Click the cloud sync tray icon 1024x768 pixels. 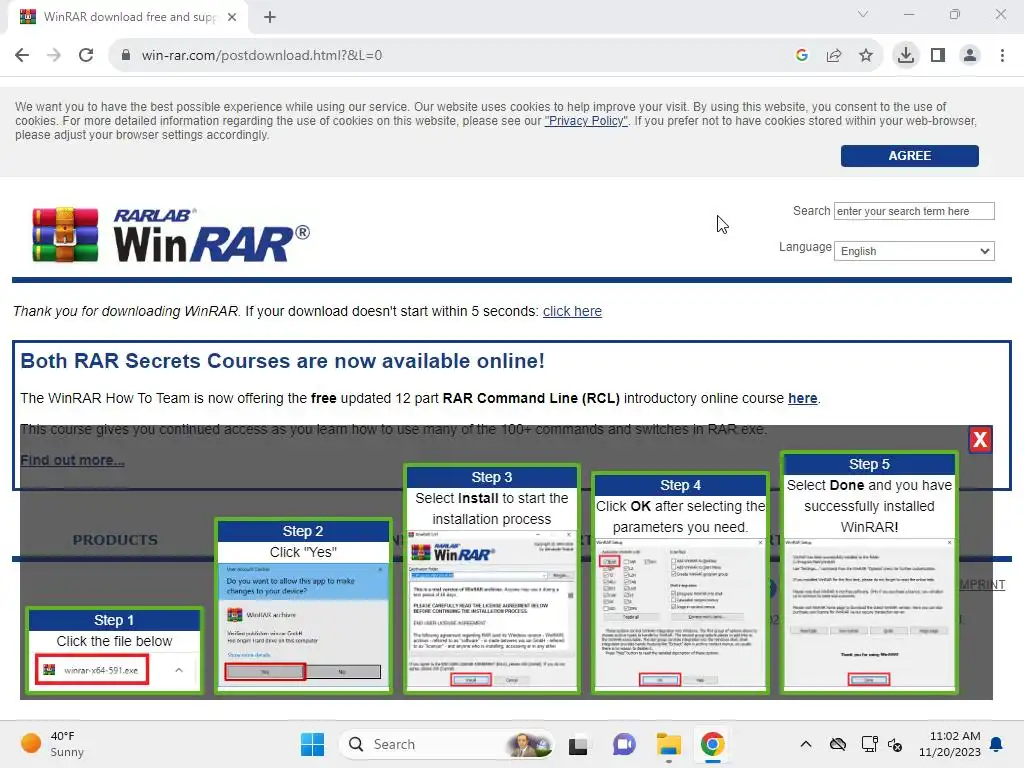click(838, 744)
